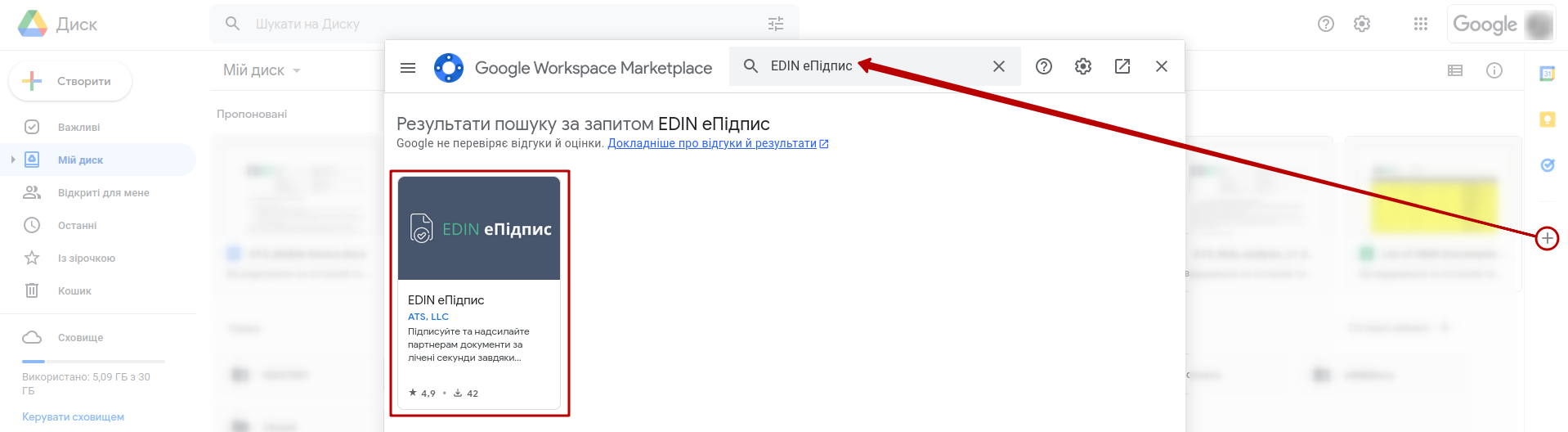Open Marketplace help question mark icon
1568x432 pixels.
tap(1044, 66)
